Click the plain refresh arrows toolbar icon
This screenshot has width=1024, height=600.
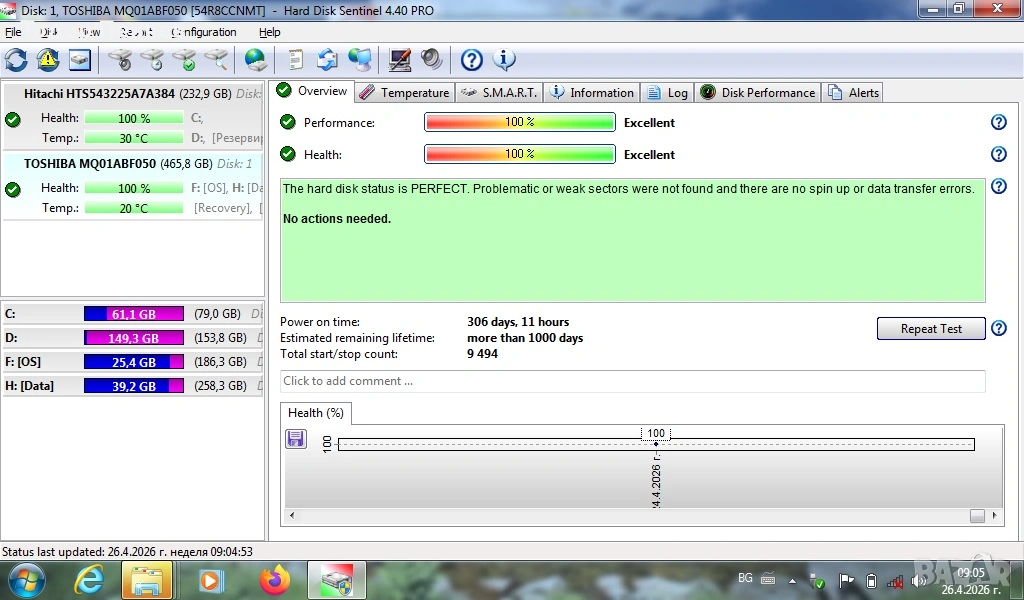[x=16, y=60]
